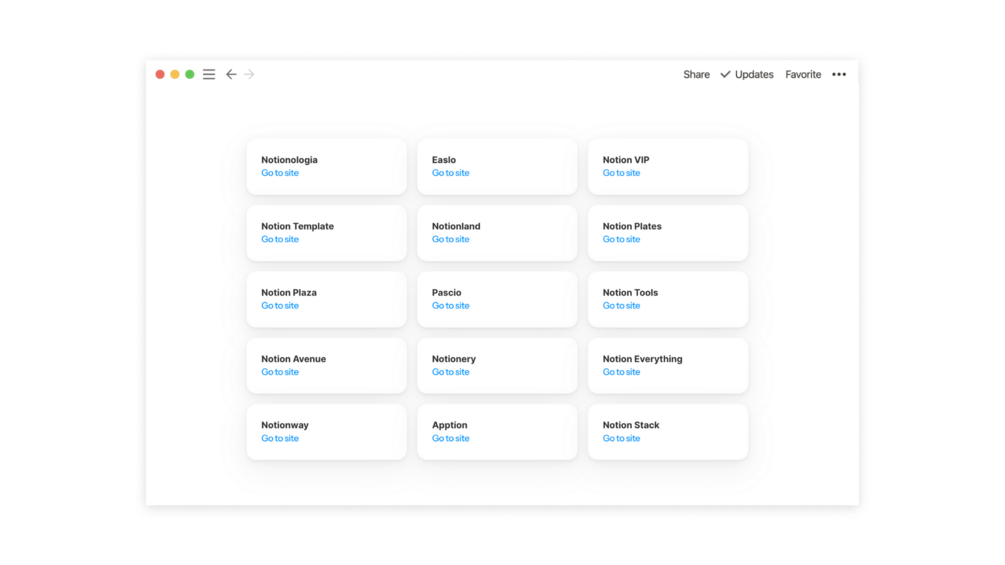This screenshot has height=565, width=1005.
Task: Click Go to site under Notion Everything
Action: 621,372
